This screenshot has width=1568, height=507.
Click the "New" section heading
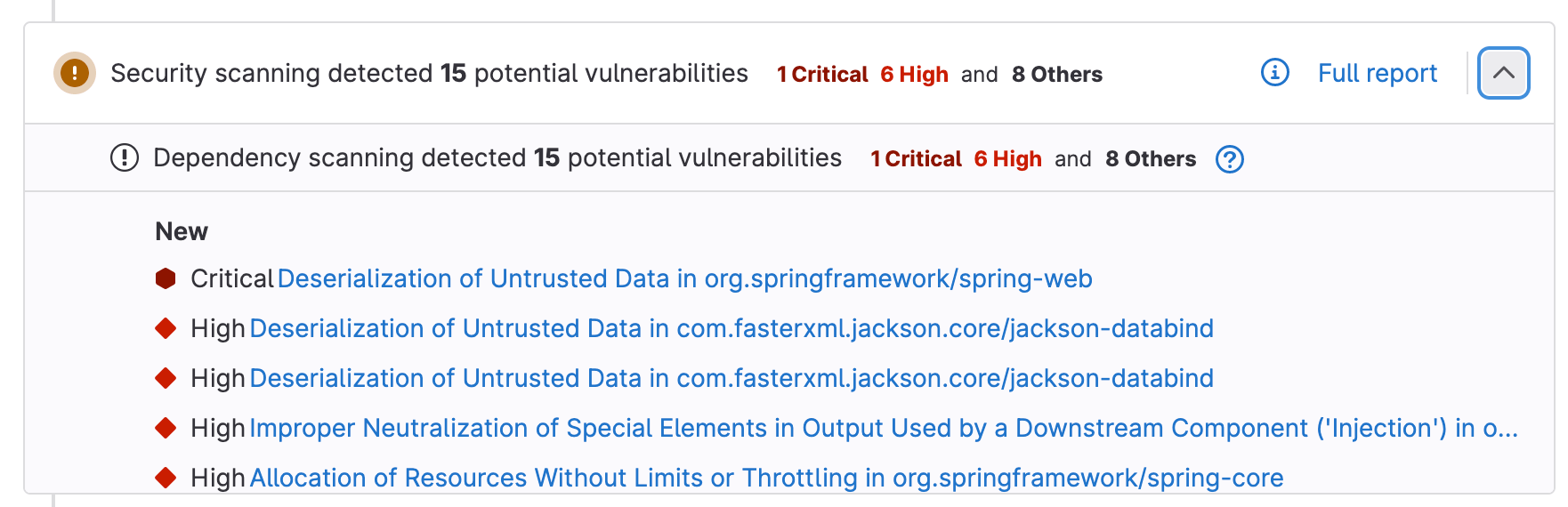[182, 232]
